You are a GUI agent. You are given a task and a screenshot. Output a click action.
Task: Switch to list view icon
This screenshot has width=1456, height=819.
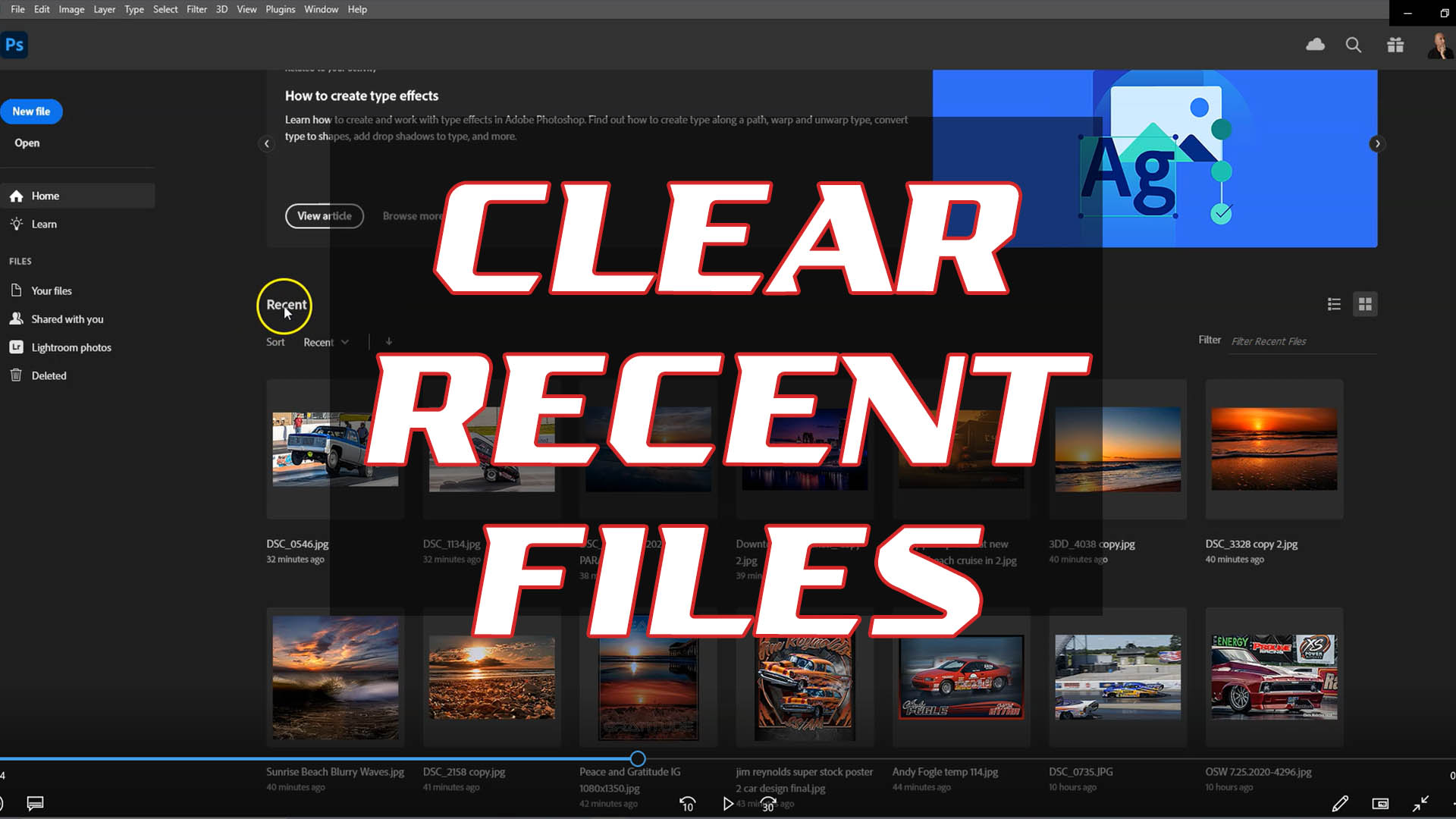point(1334,303)
